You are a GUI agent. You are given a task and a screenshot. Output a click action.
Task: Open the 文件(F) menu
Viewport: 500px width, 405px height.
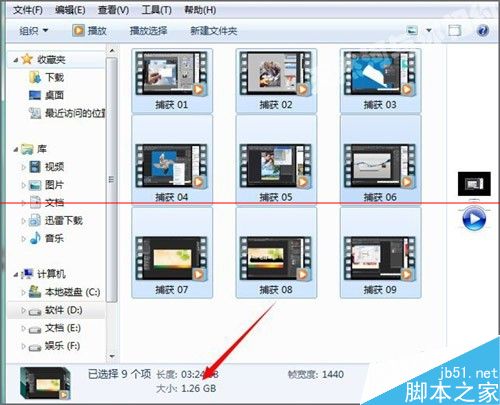[x=28, y=10]
